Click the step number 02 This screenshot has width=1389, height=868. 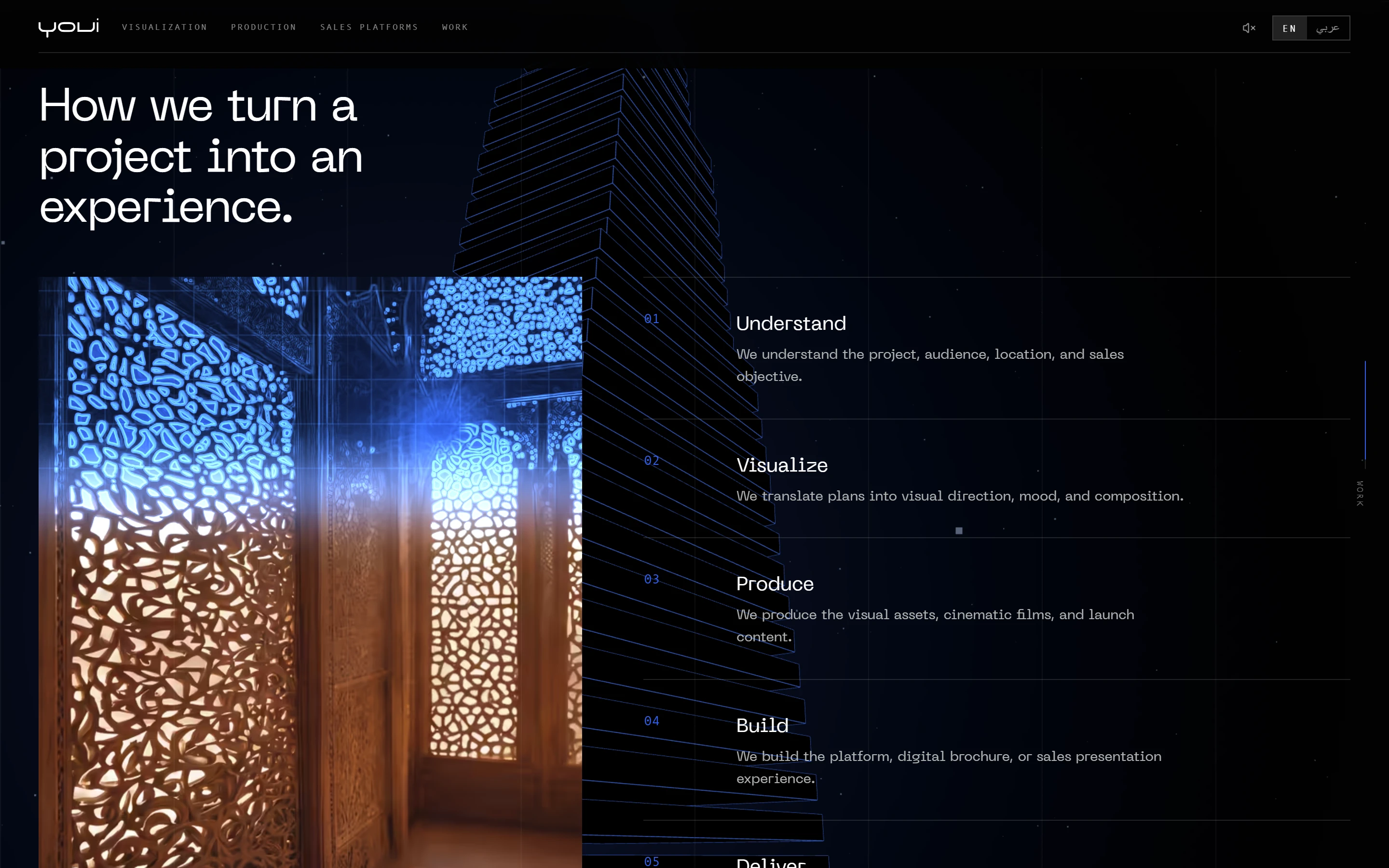click(652, 461)
